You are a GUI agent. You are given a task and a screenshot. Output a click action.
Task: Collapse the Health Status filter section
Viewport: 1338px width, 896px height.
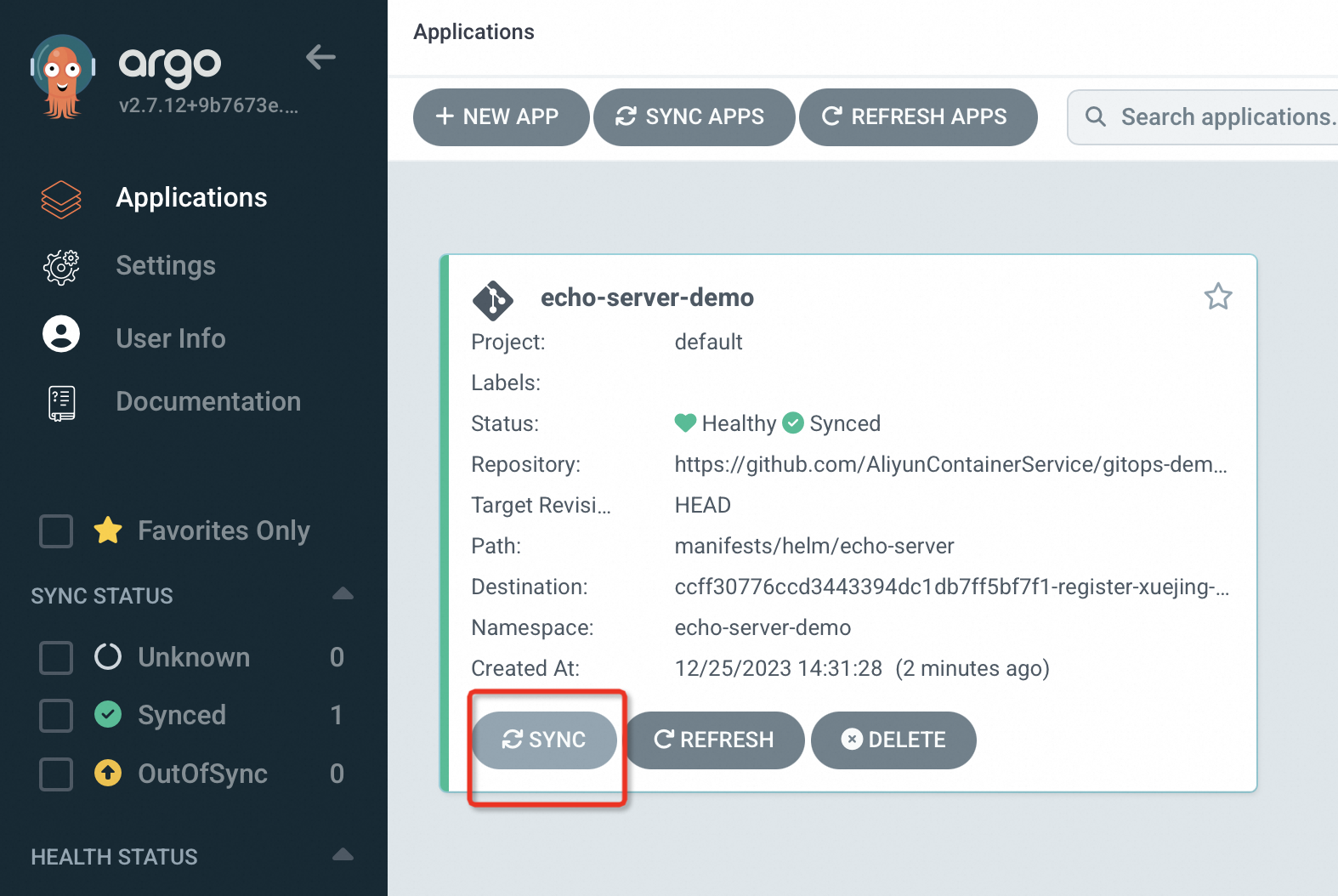(343, 855)
